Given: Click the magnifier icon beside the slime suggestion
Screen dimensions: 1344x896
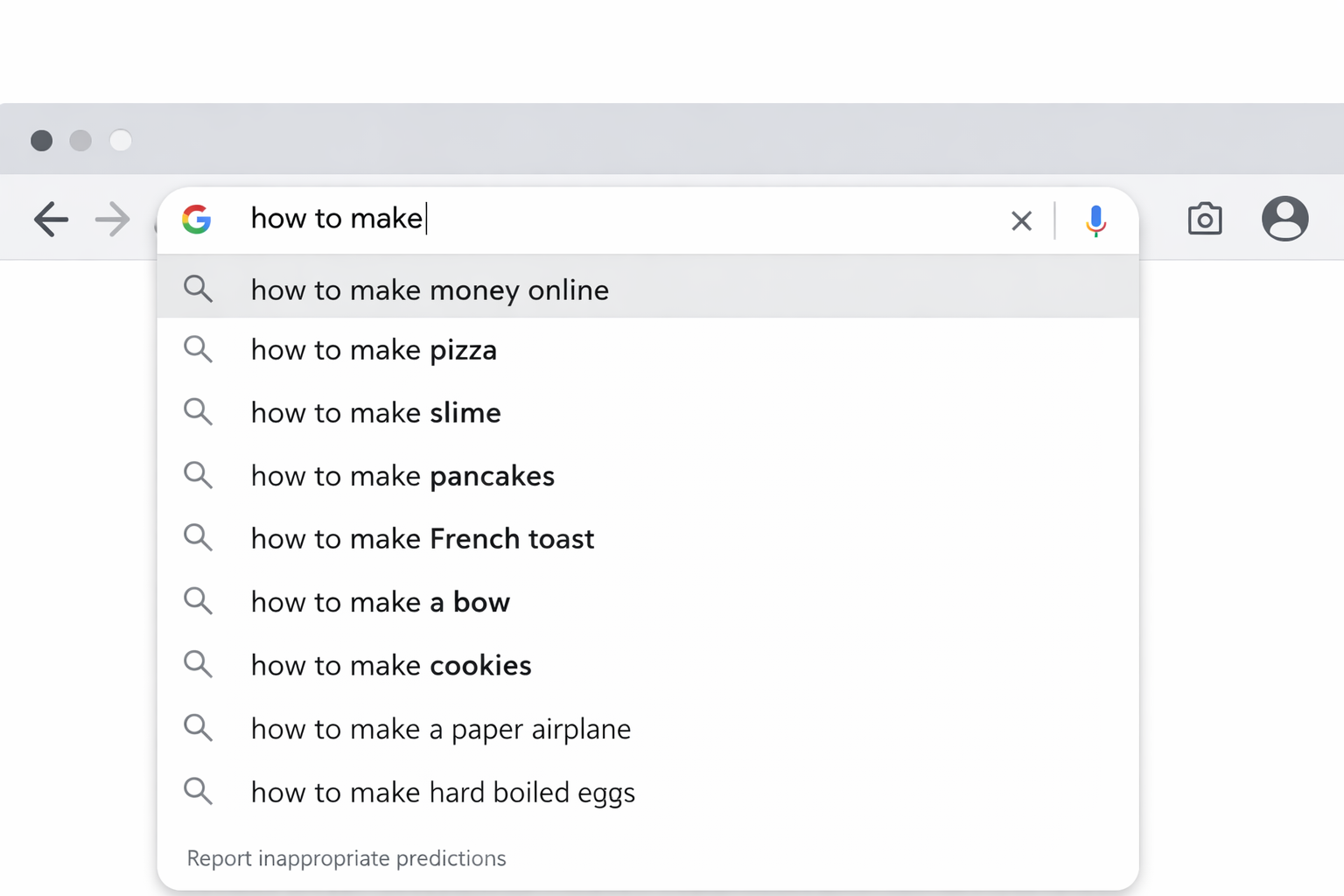Looking at the screenshot, I should (199, 412).
